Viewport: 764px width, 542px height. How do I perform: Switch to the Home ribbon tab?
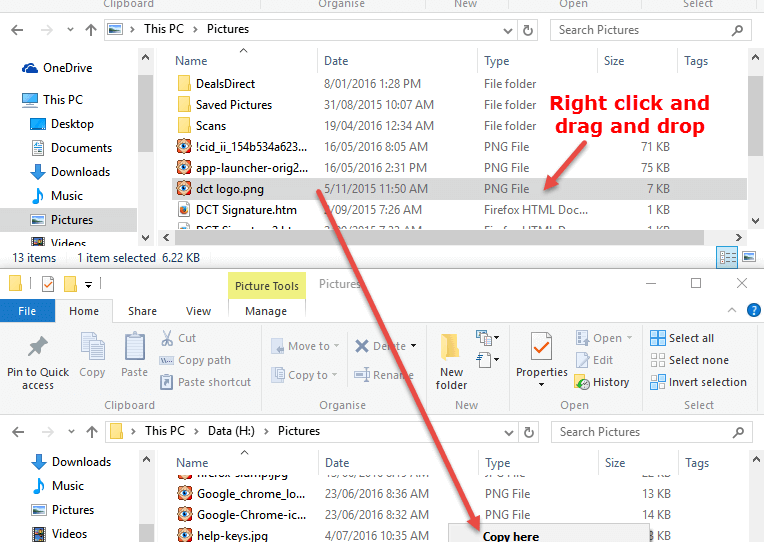[84, 311]
